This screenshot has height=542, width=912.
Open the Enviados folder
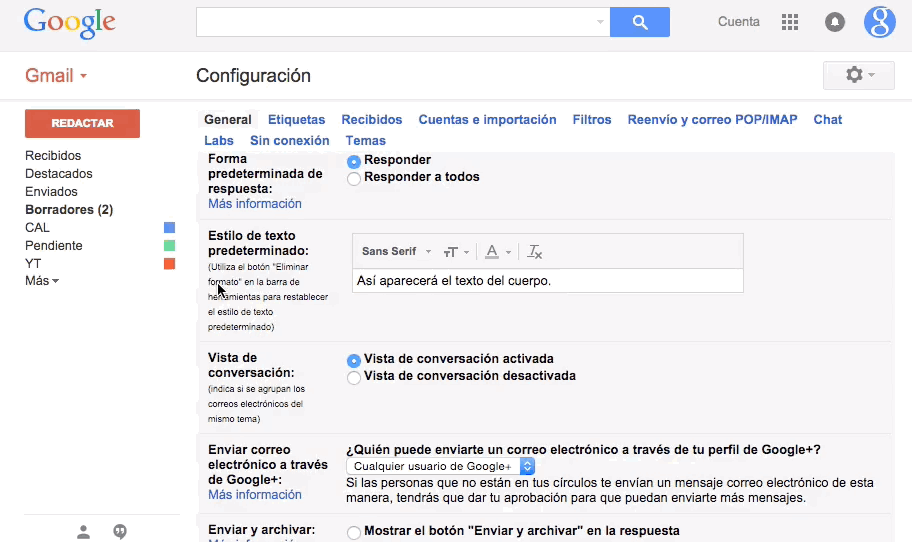[x=51, y=191]
